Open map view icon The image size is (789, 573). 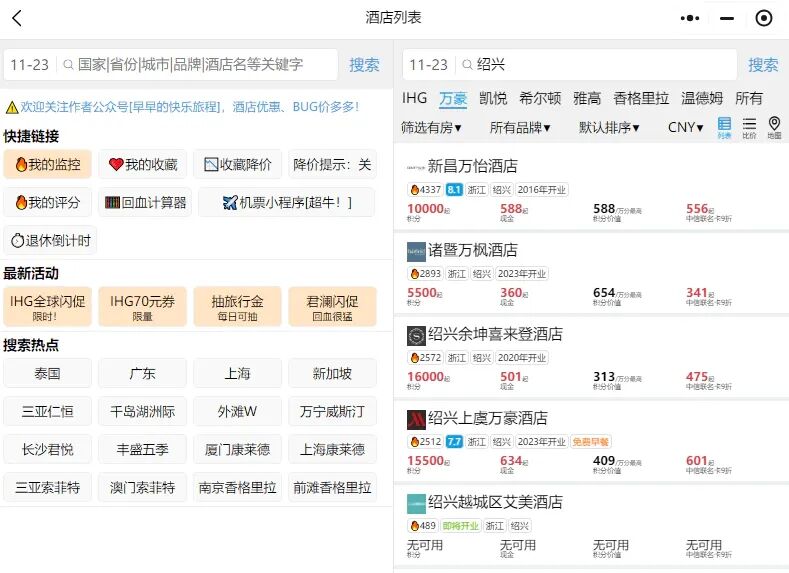tap(774, 128)
